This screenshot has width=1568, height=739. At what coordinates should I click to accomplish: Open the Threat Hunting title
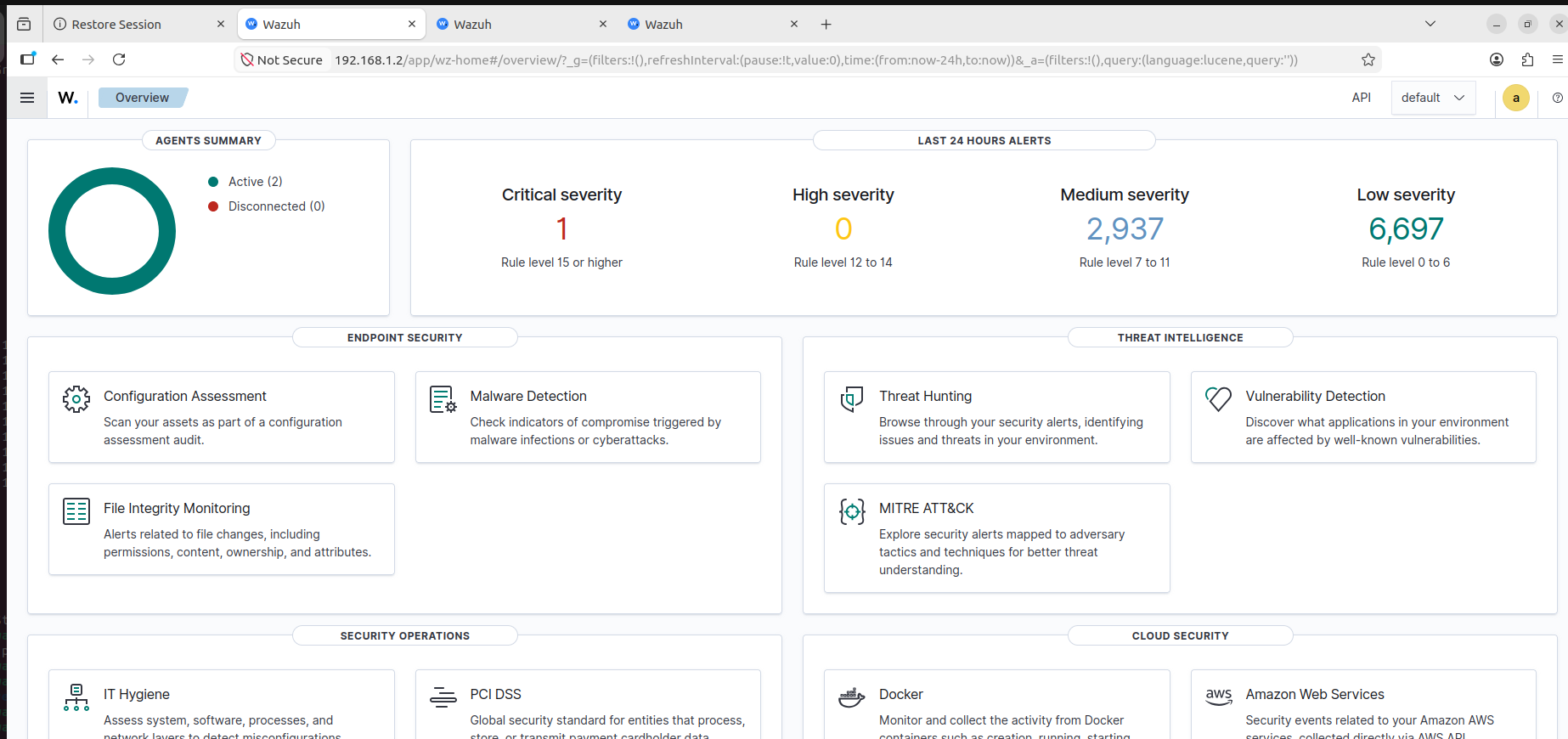(x=925, y=397)
